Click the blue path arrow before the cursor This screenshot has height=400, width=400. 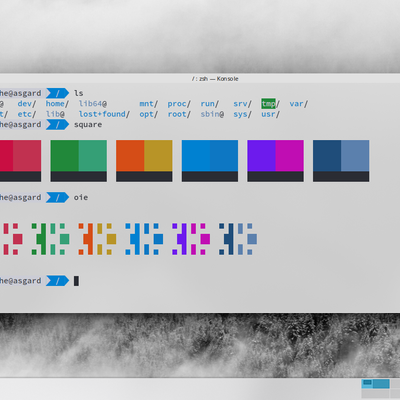click(x=57, y=281)
